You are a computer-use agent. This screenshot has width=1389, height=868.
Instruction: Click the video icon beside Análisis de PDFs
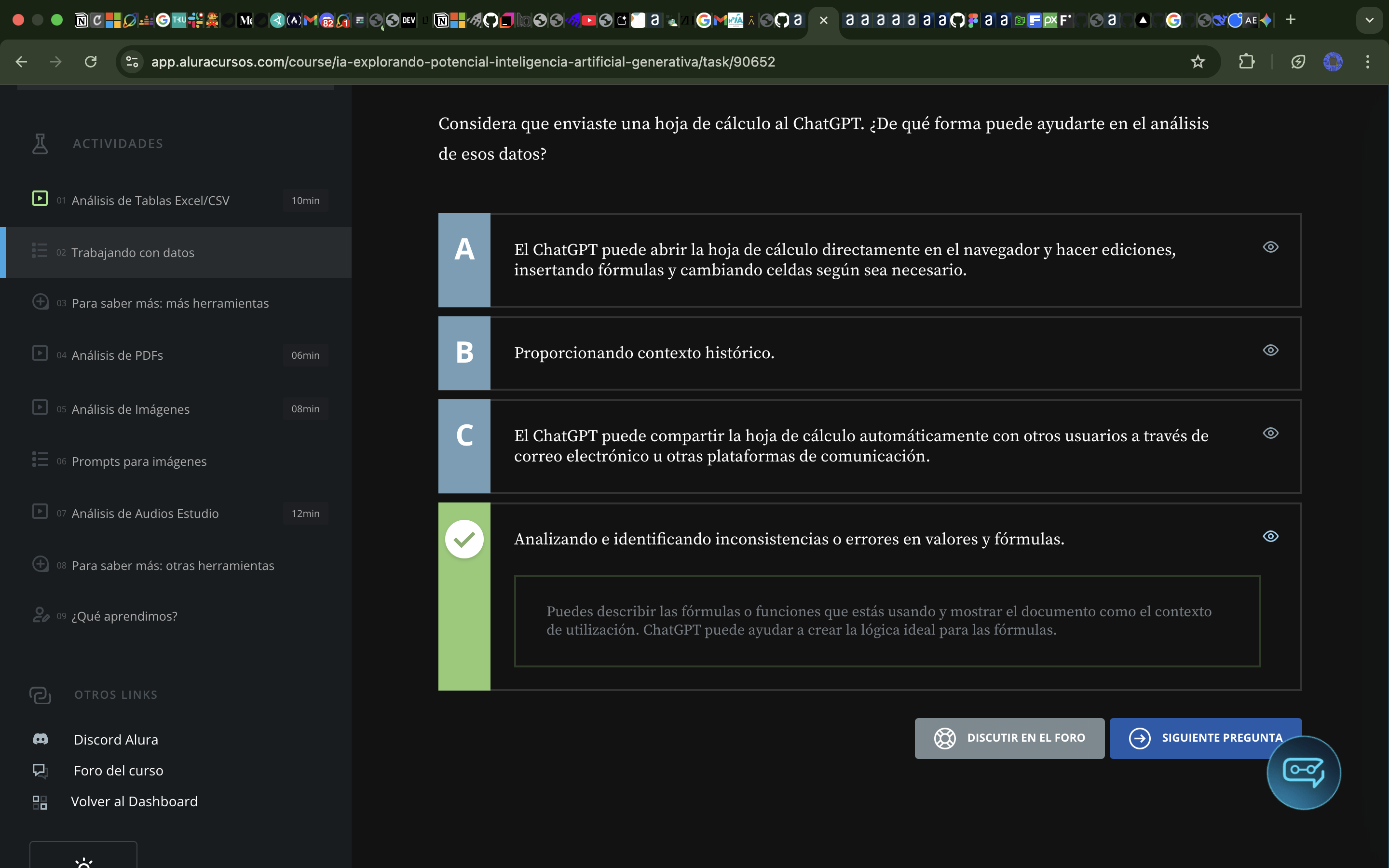(40, 353)
